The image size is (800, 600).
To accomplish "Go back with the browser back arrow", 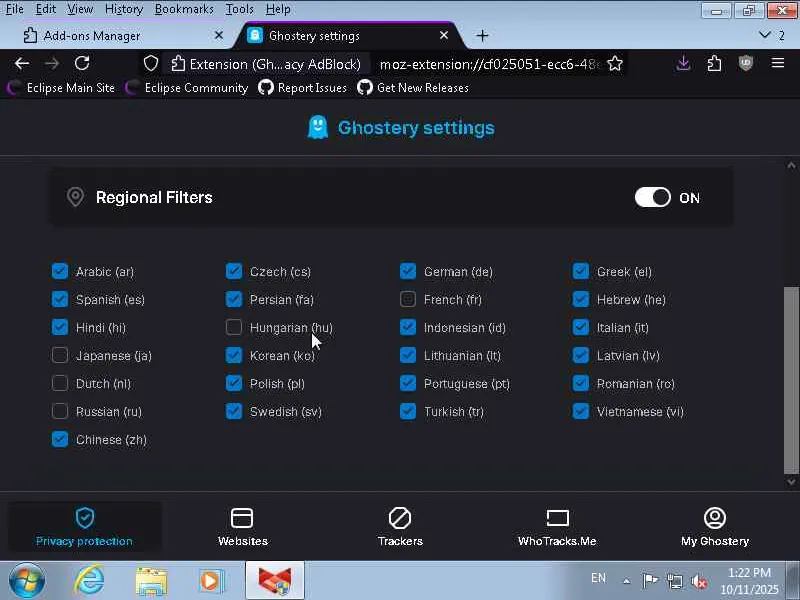I will point(22,64).
